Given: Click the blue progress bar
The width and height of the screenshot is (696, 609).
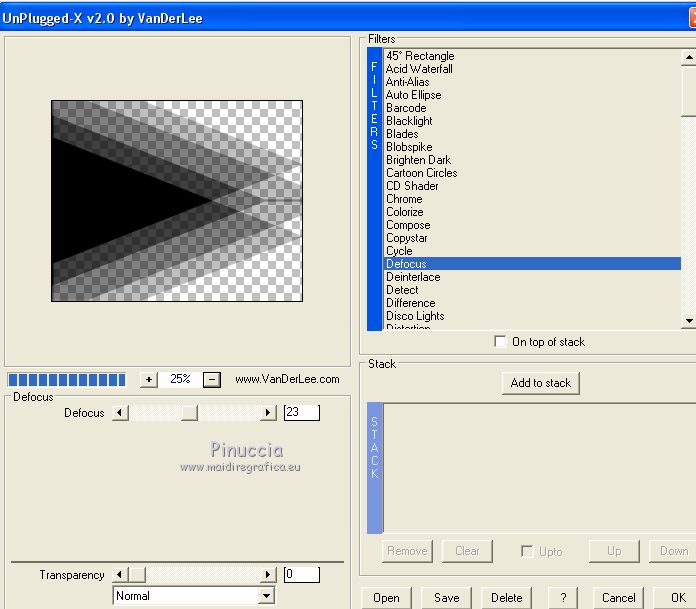Looking at the screenshot, I should [67, 380].
